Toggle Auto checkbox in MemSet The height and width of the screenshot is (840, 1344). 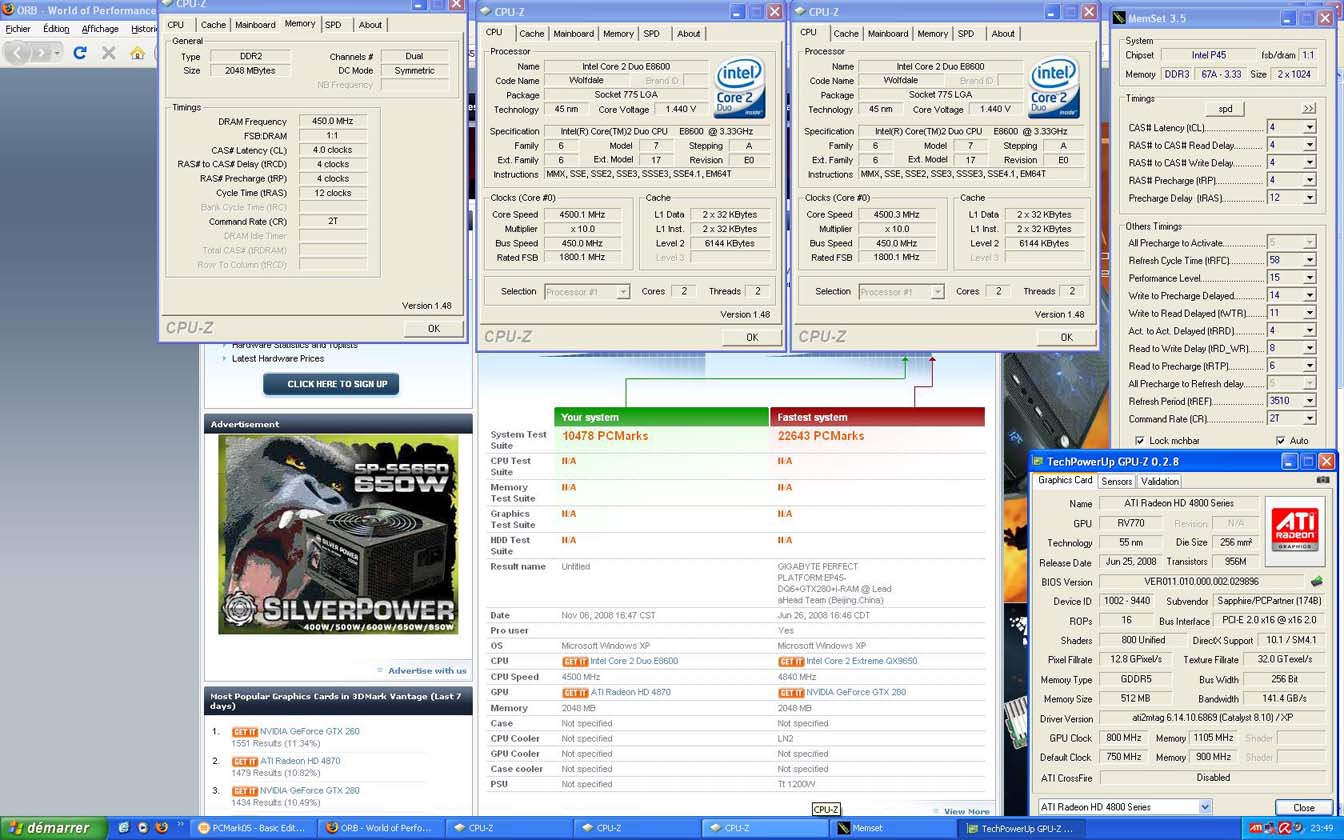(1280, 441)
